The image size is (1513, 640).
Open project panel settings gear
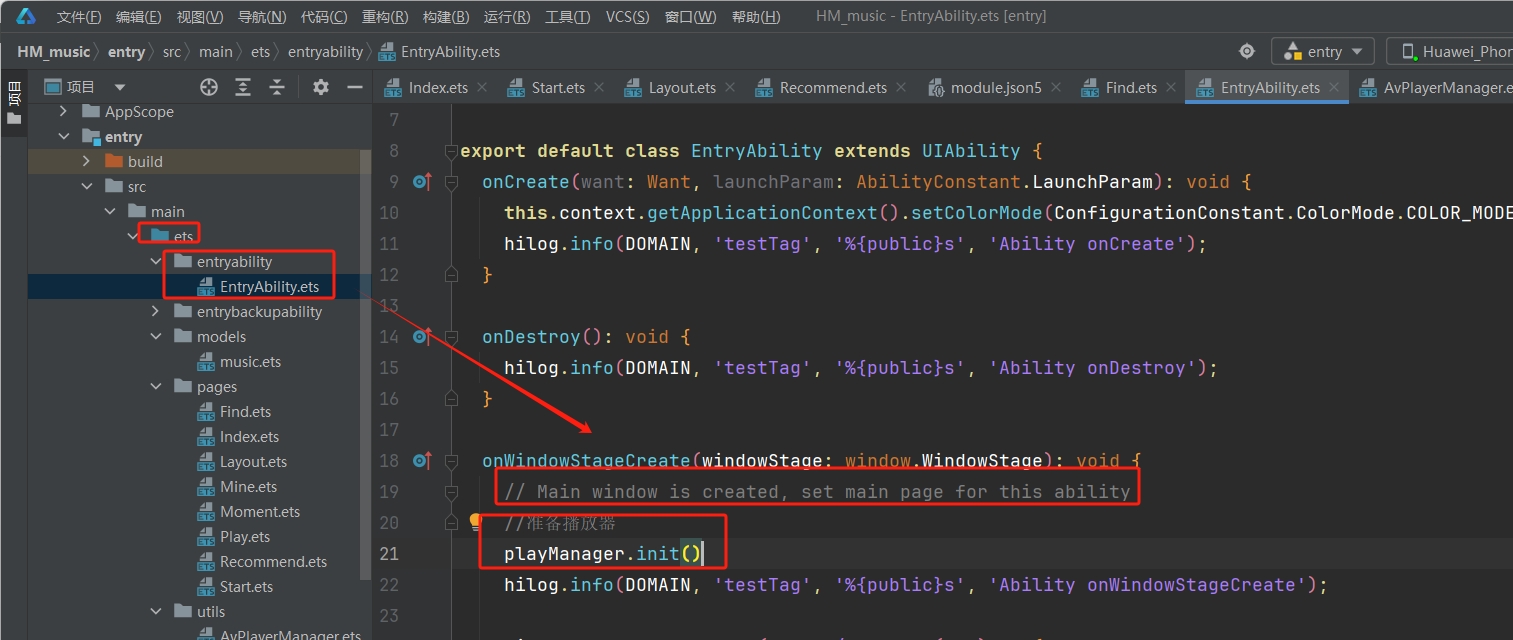click(x=321, y=87)
